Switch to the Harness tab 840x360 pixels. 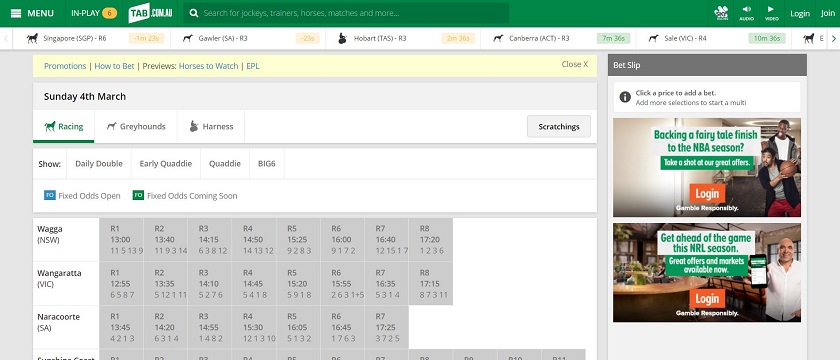211,126
